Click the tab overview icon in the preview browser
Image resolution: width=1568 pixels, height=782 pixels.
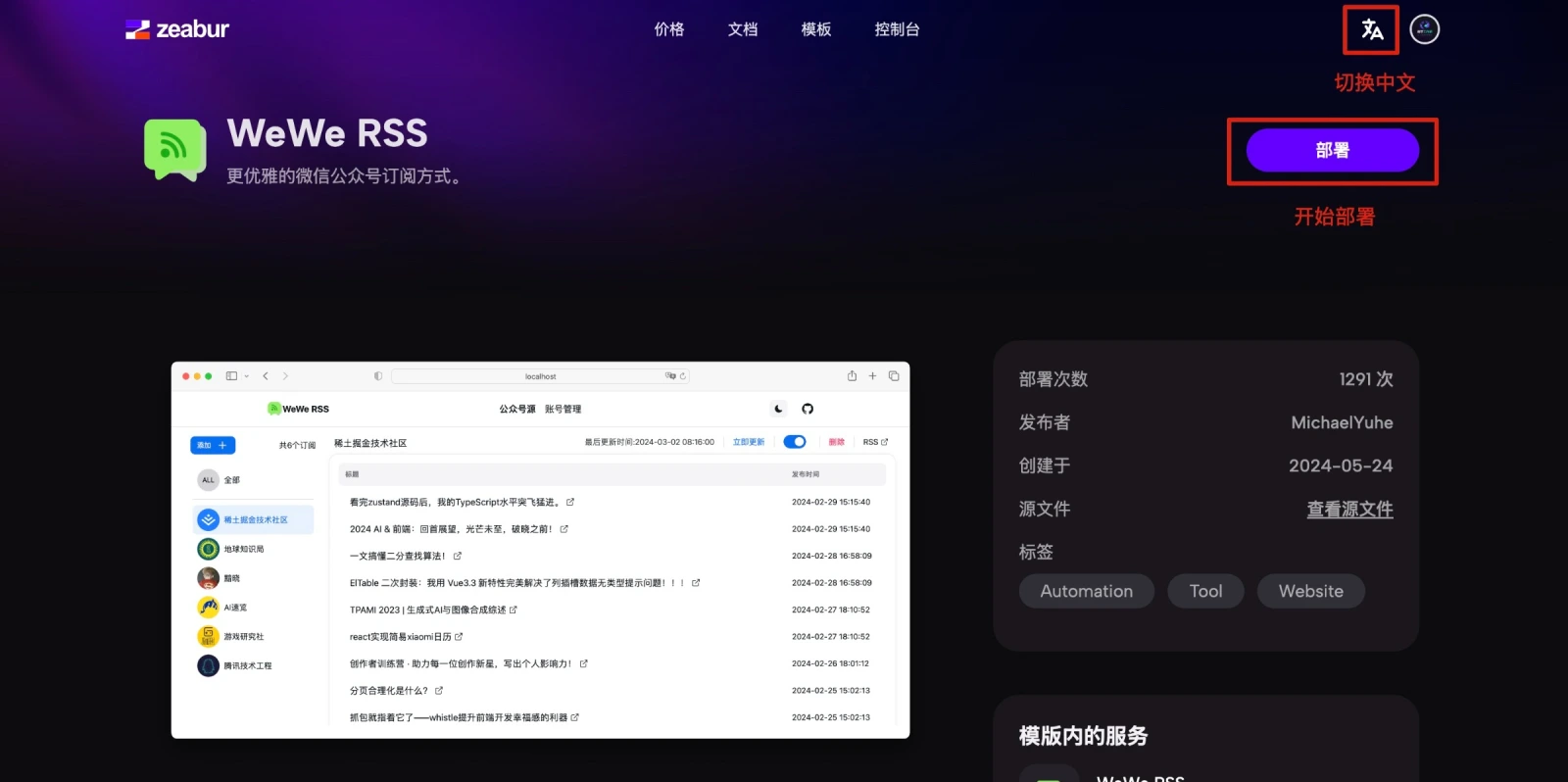(894, 376)
